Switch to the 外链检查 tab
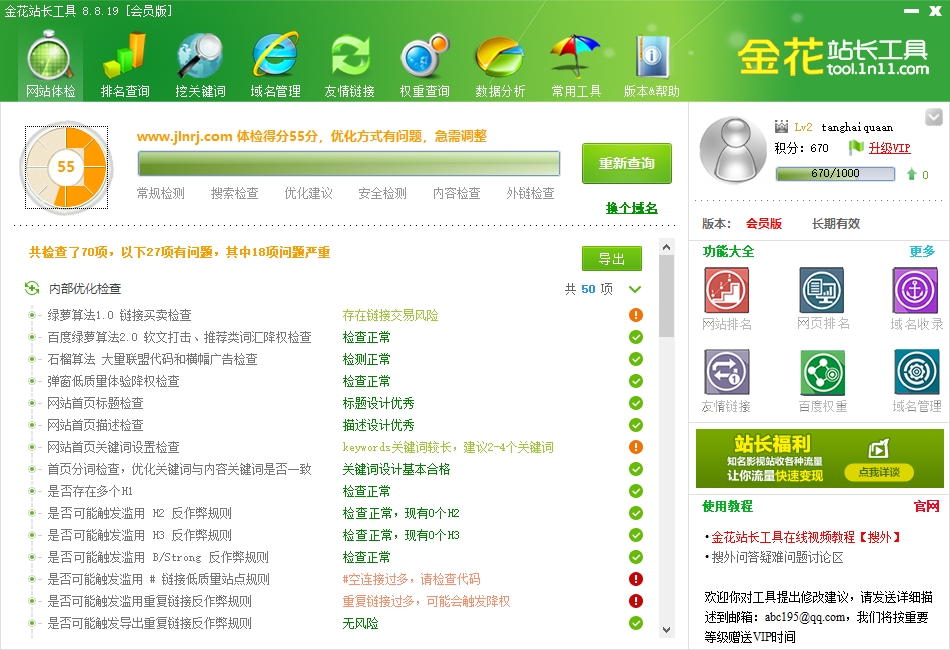Image resolution: width=950 pixels, height=650 pixels. [x=530, y=194]
